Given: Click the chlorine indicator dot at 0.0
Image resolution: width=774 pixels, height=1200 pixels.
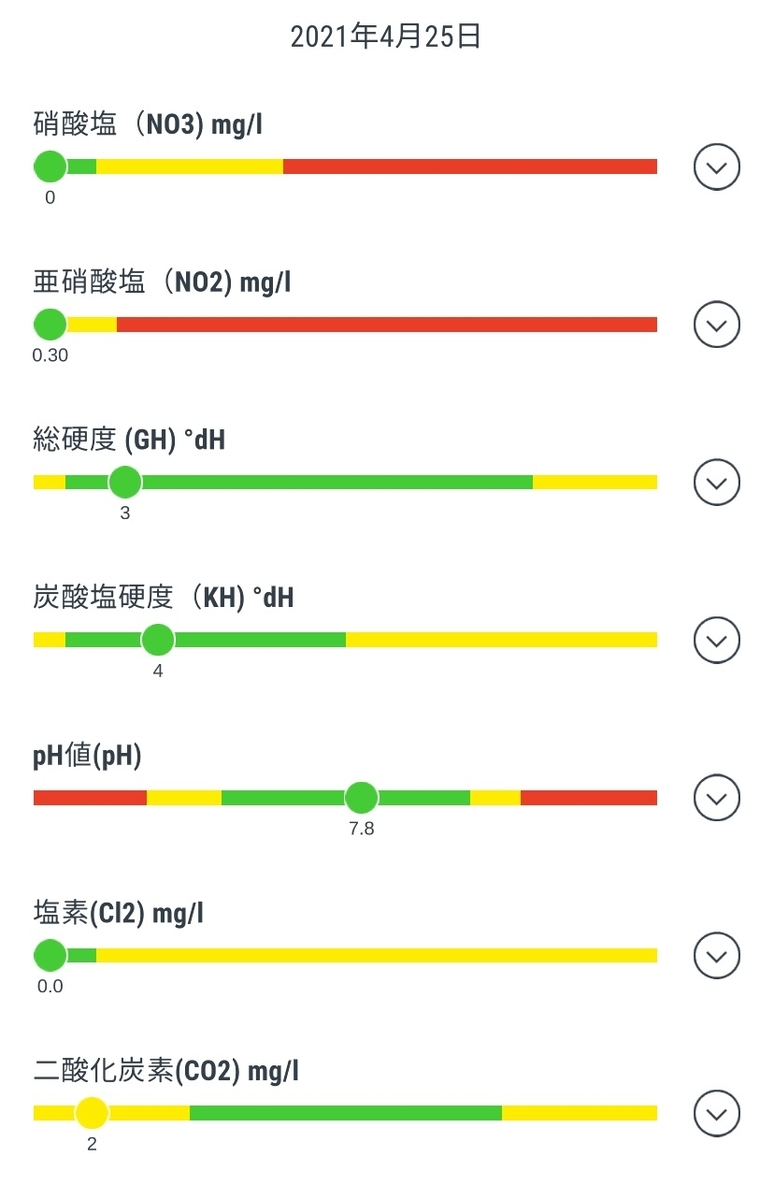Looking at the screenshot, I should pos(50,956).
